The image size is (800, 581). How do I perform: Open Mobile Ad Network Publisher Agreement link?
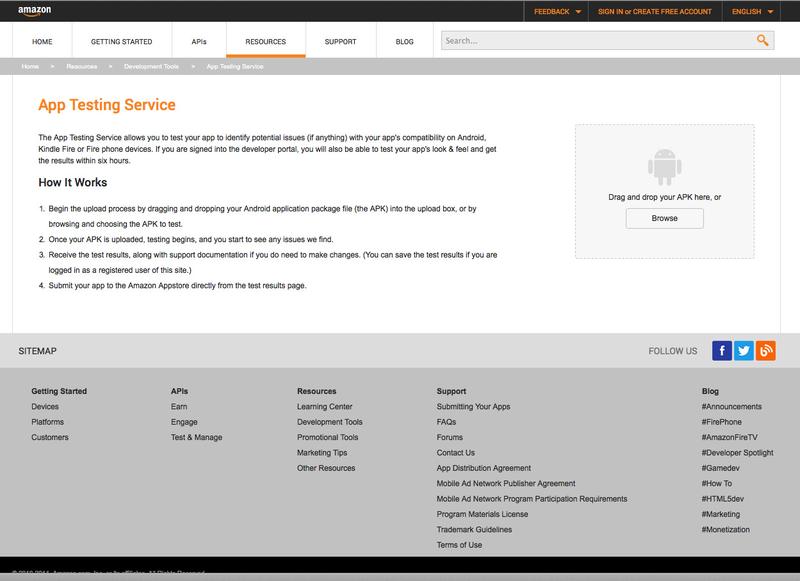(x=506, y=483)
